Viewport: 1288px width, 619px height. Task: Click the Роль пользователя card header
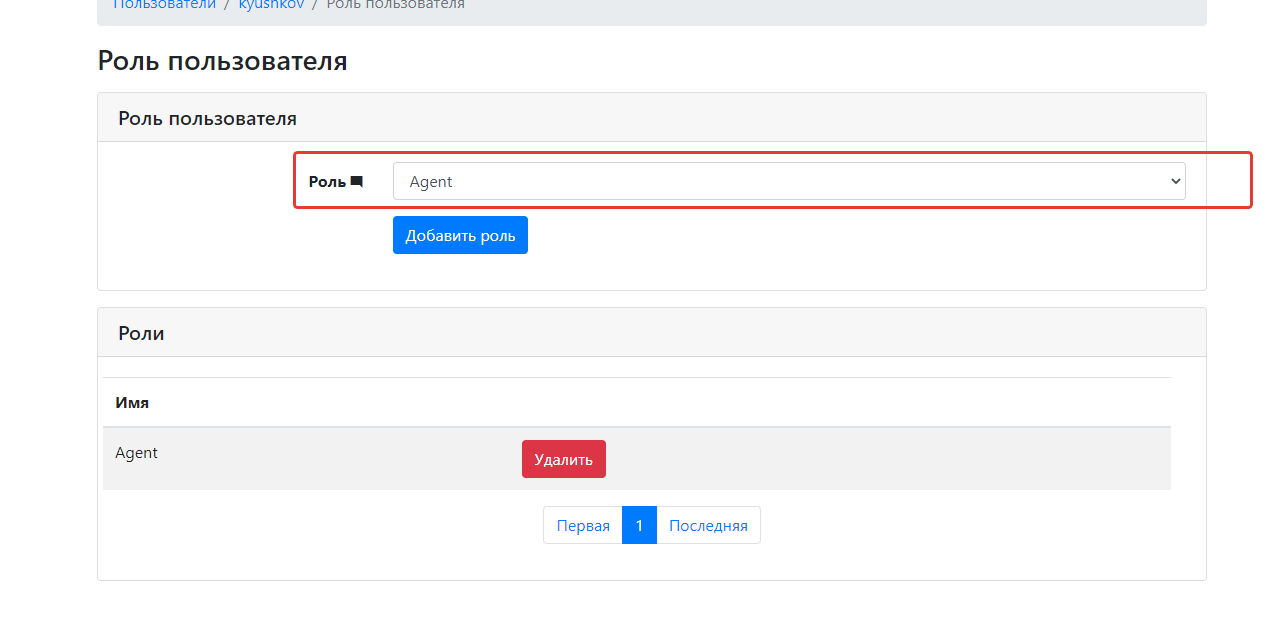[x=207, y=118]
